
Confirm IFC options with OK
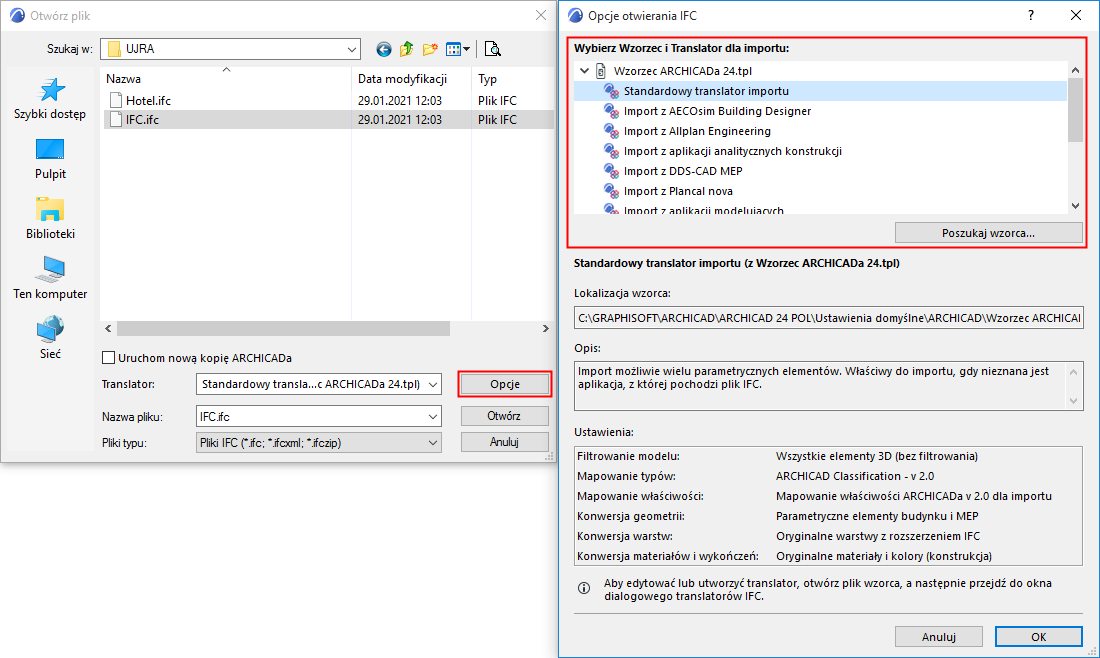click(x=1039, y=637)
